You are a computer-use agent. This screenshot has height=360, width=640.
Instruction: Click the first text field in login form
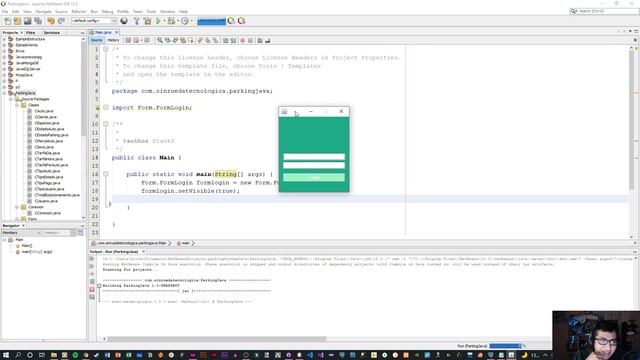click(314, 157)
